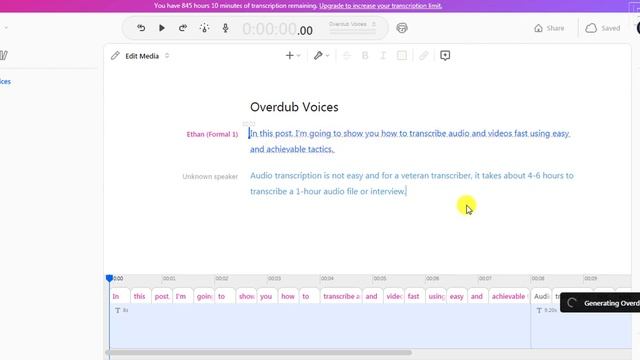The height and width of the screenshot is (360, 640).
Task: Select the 'how' word clip in timeline
Action: [x=288, y=296]
